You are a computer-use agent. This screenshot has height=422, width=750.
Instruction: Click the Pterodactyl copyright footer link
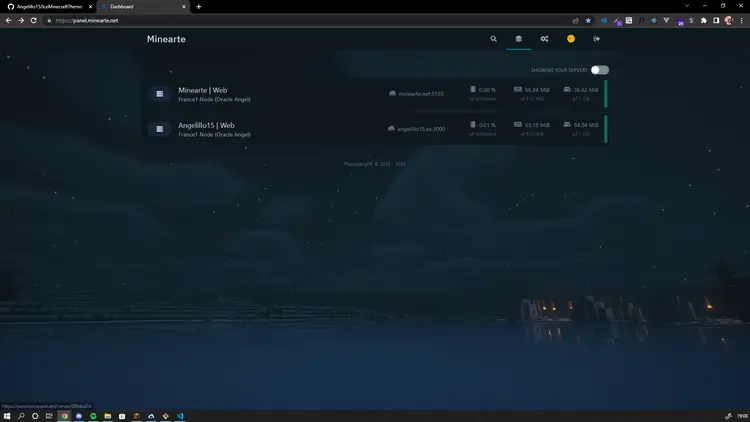(375, 164)
